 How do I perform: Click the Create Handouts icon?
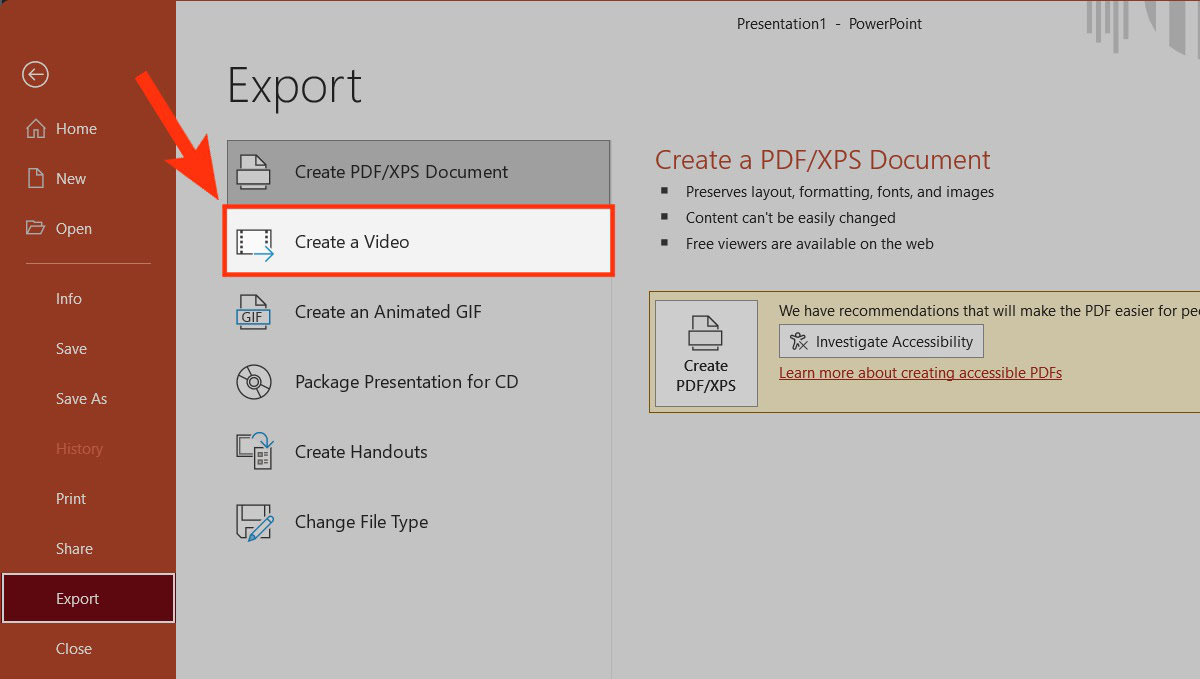pyautogui.click(x=254, y=452)
